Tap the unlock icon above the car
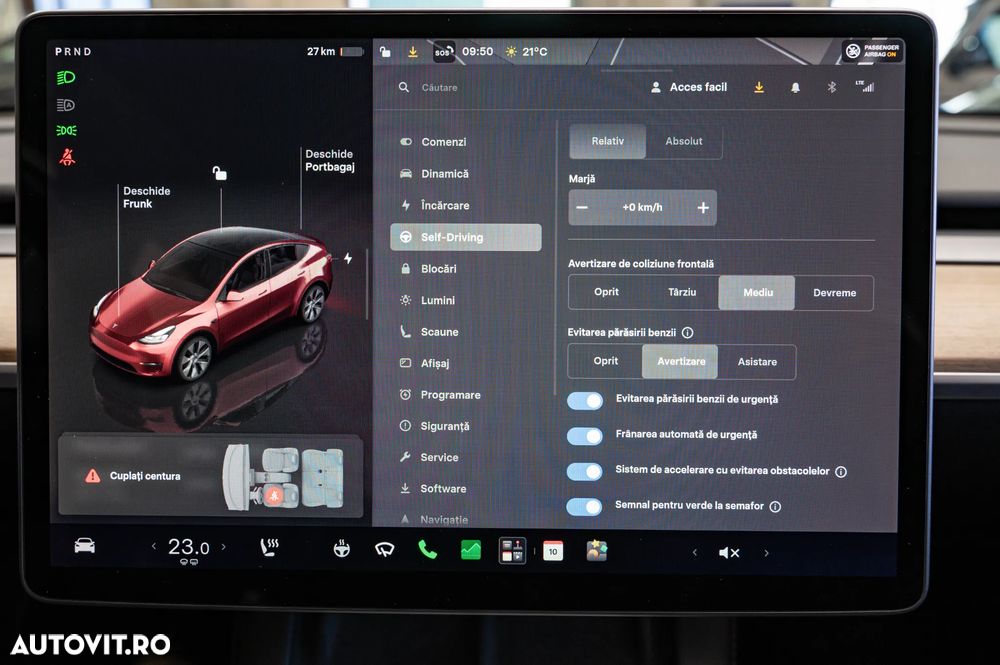 pos(219,173)
